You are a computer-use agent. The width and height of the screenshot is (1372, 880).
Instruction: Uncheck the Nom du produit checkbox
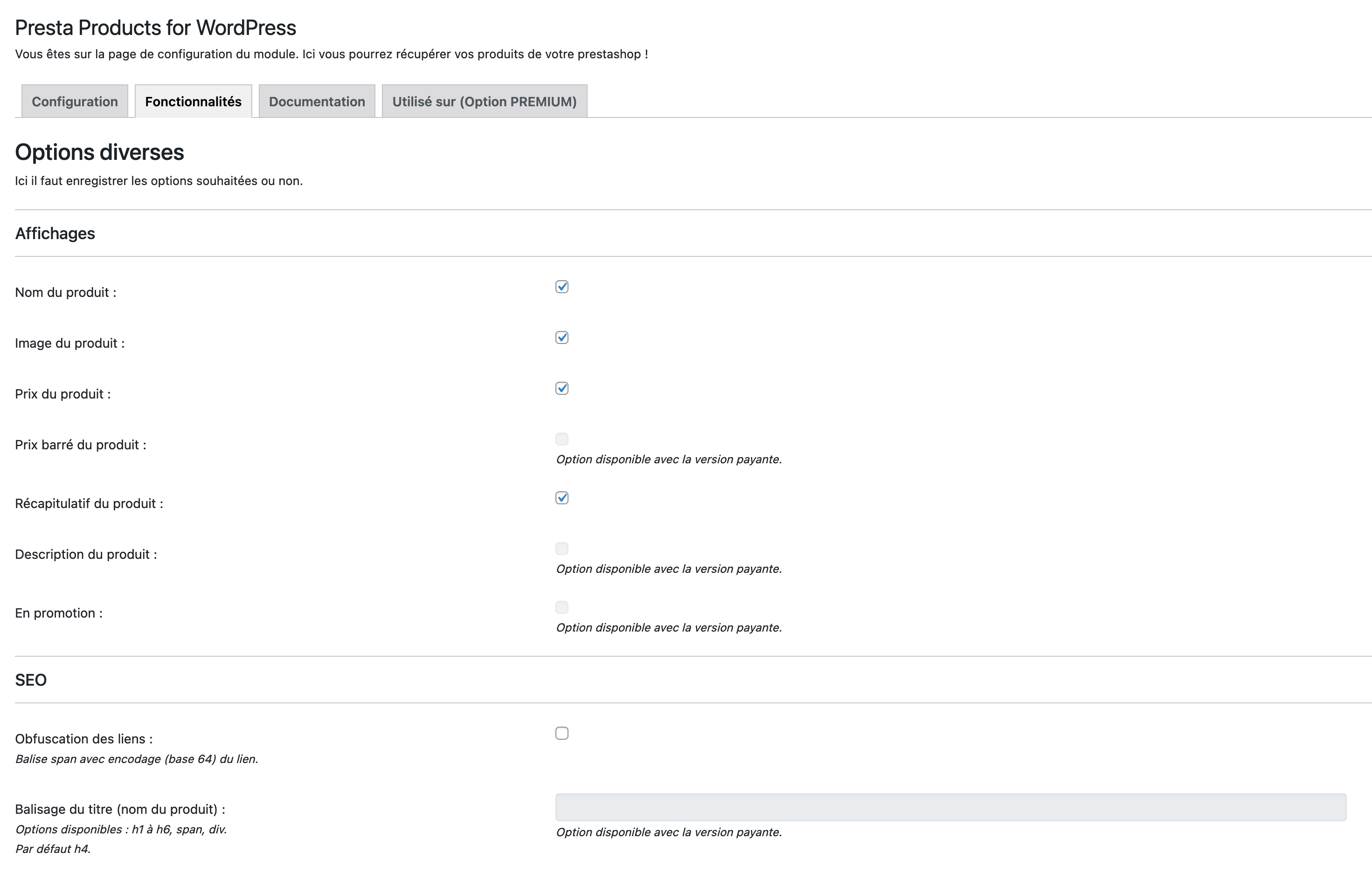point(562,287)
